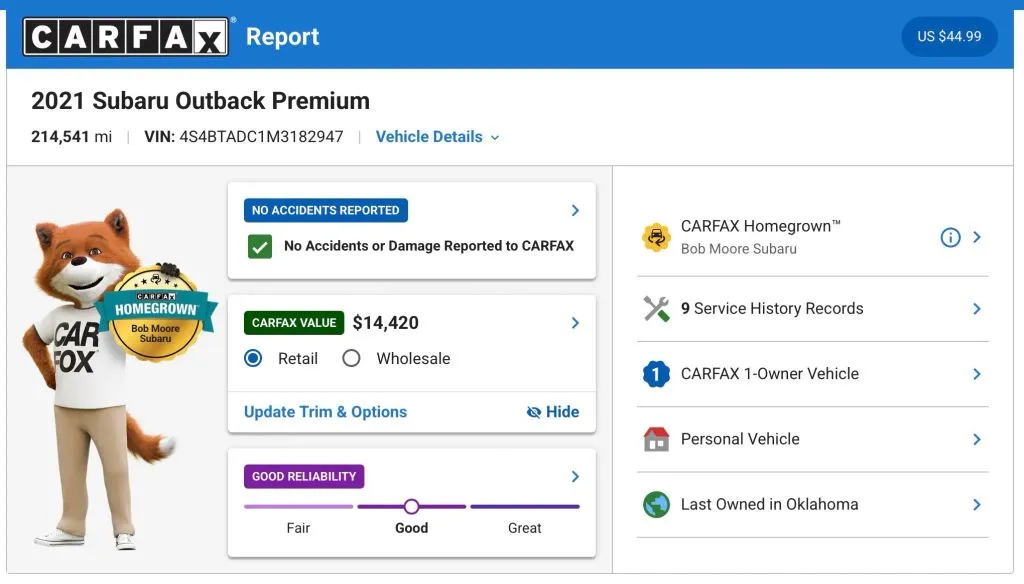The width and height of the screenshot is (1024, 584).
Task: Click the Bob Moore Subaru dealer name
Action: point(739,249)
